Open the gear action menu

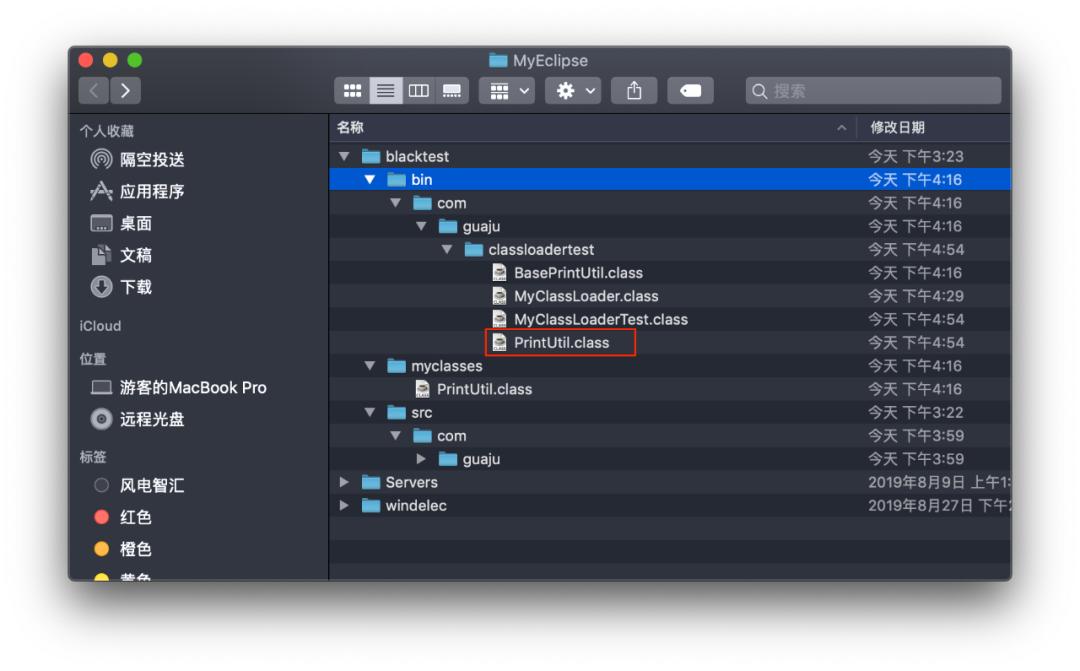pos(573,91)
